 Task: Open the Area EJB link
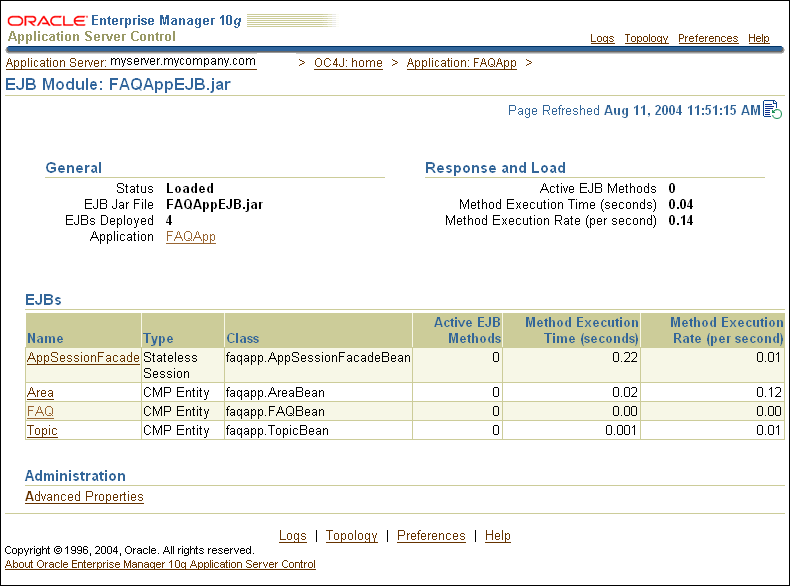tap(40, 393)
